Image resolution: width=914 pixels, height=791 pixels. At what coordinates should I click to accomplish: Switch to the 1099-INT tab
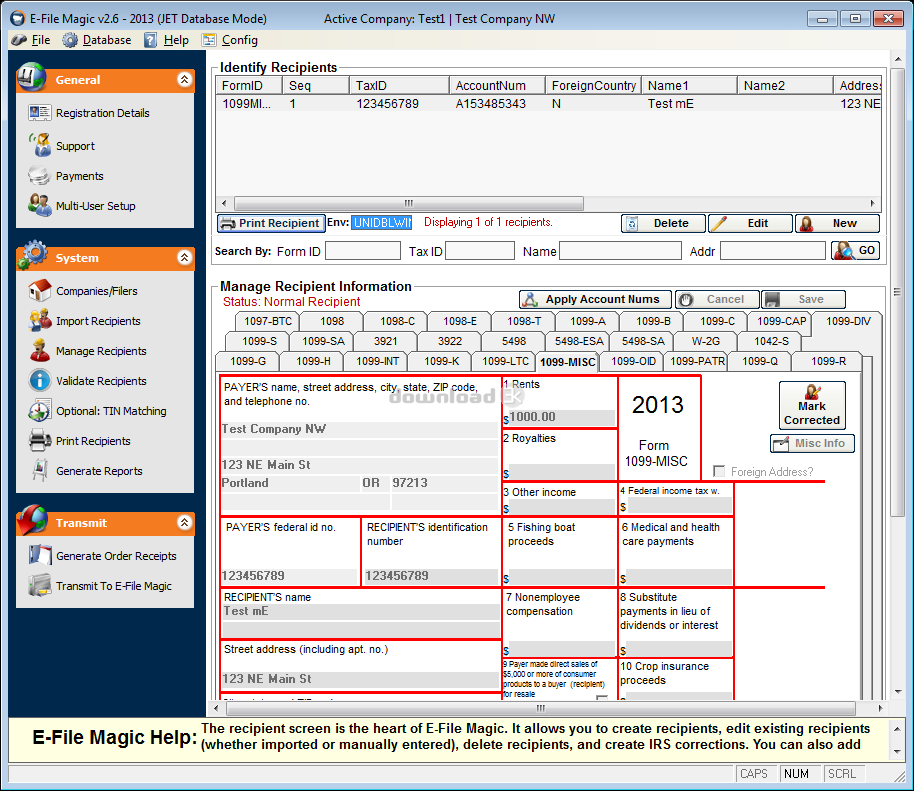[377, 361]
